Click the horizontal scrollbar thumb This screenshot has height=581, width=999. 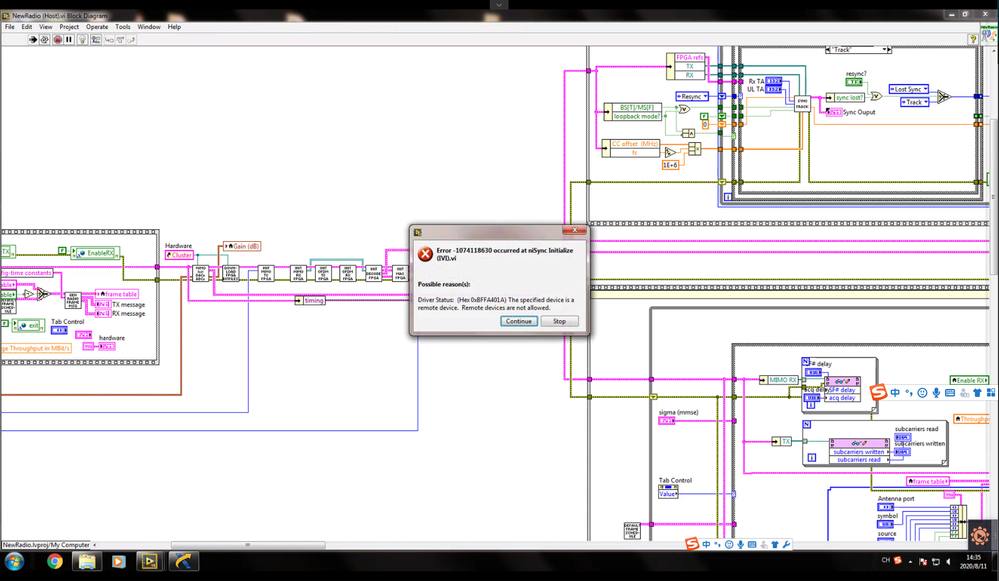pyautogui.click(x=248, y=545)
